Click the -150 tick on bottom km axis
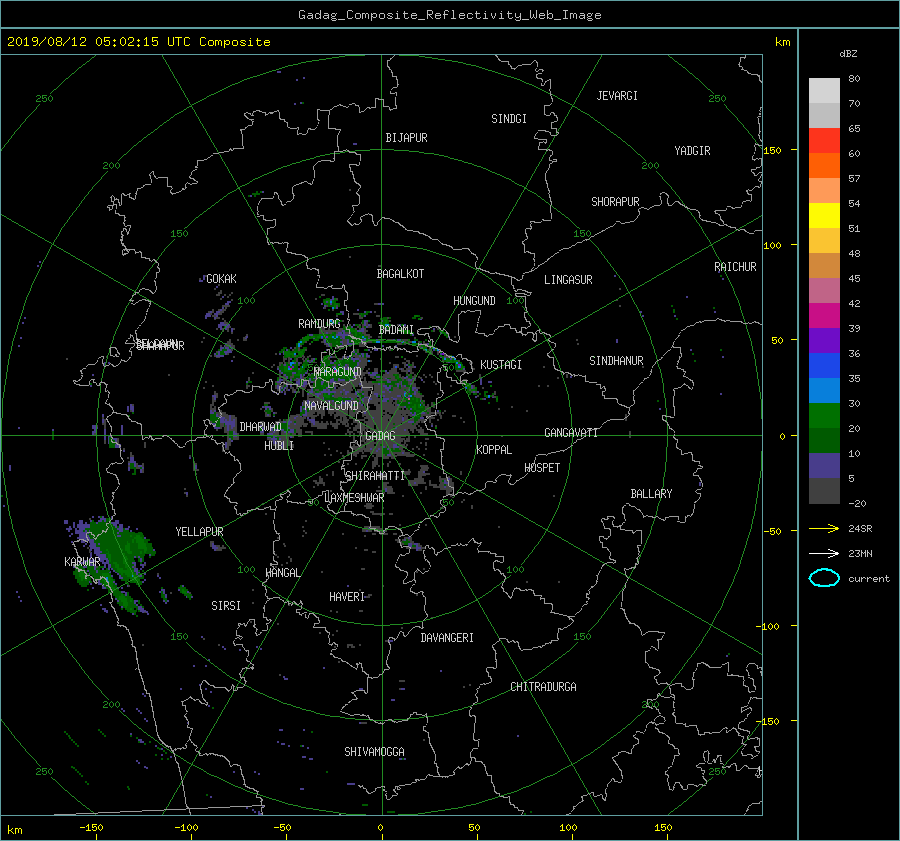The image size is (900, 841). (x=91, y=828)
